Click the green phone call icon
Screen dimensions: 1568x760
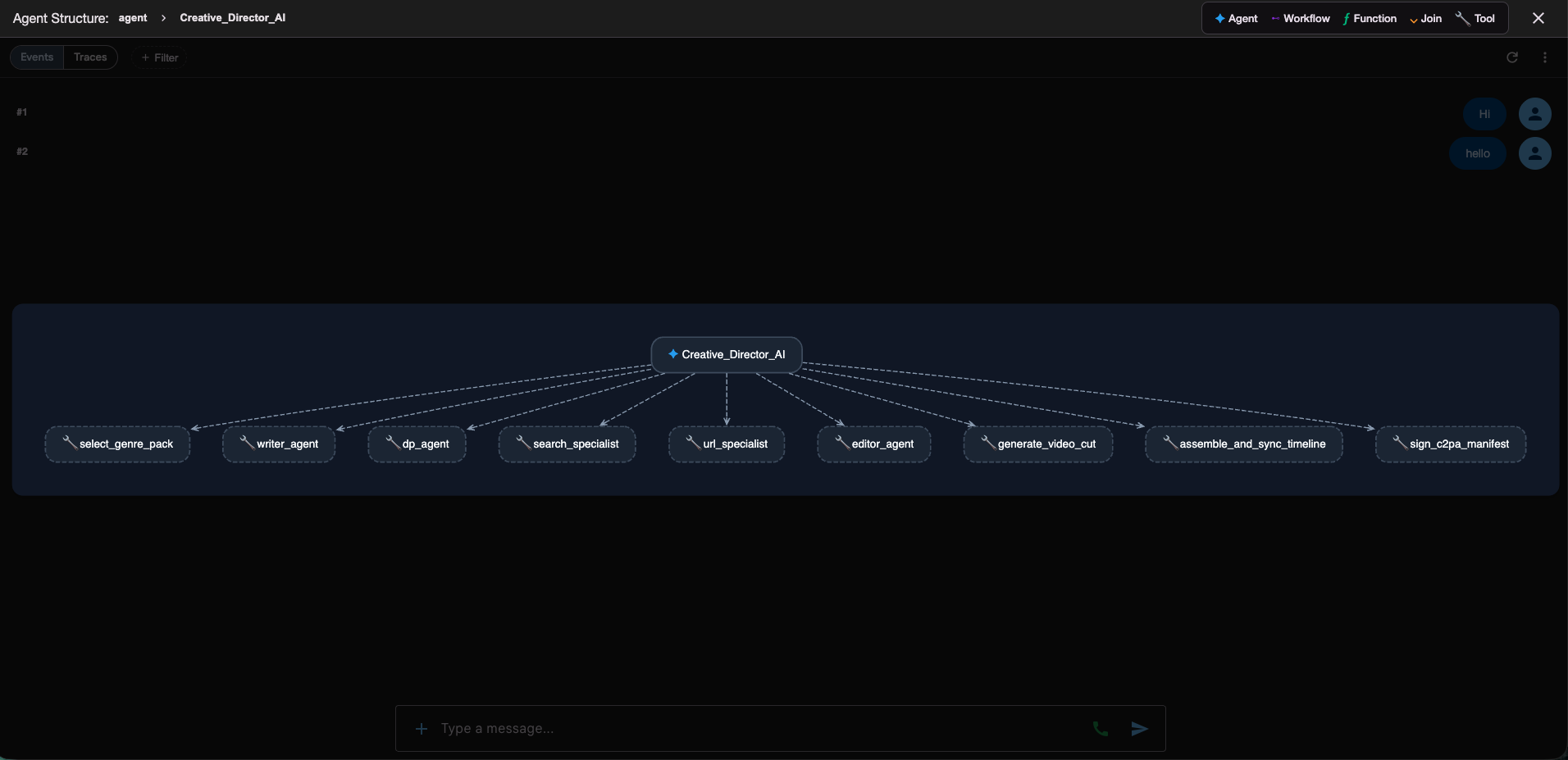tap(1101, 729)
